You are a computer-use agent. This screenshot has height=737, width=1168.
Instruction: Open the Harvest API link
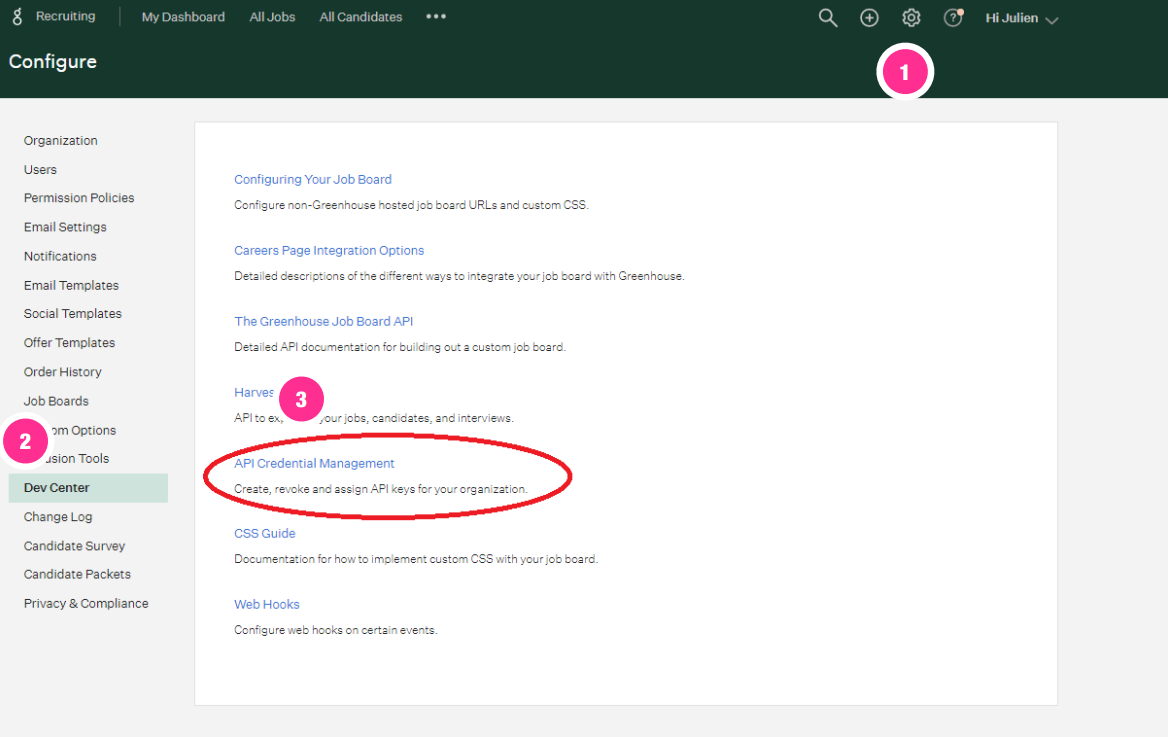254,393
